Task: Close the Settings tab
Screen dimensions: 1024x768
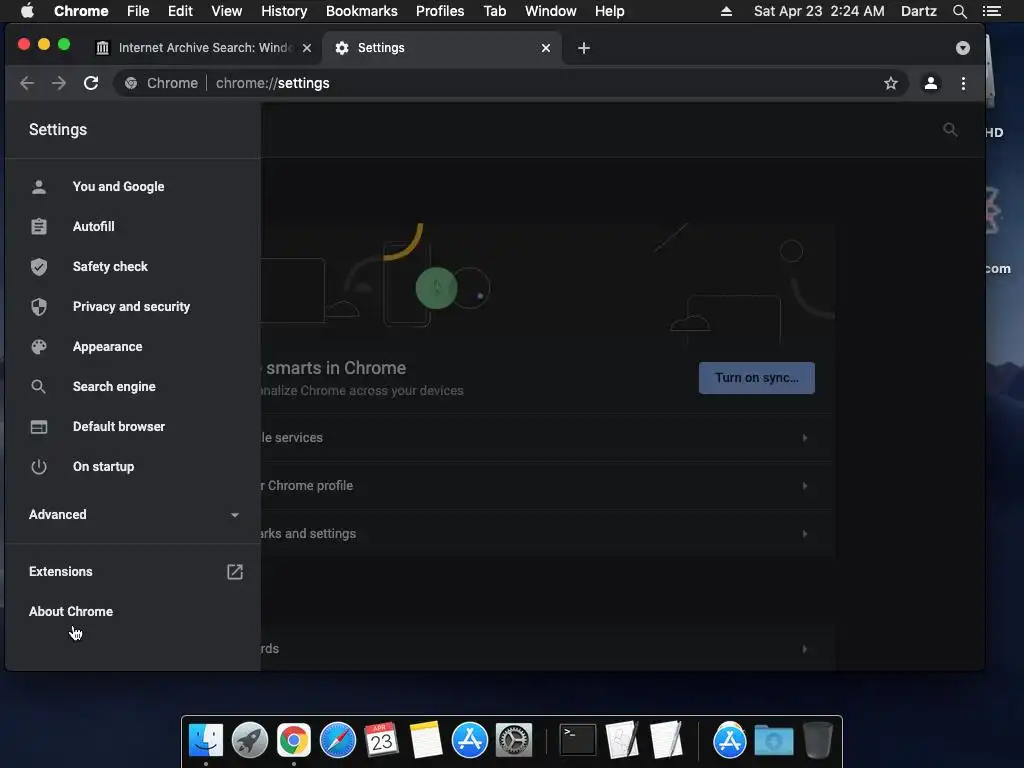Action: (x=546, y=48)
